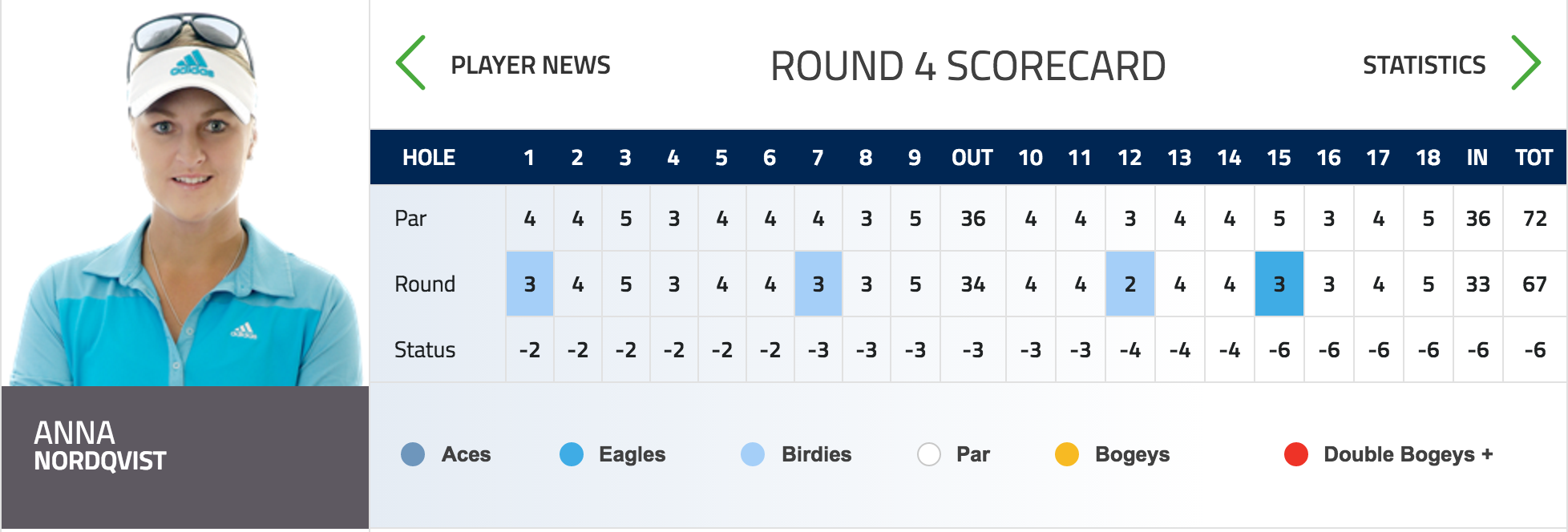Click the Birdies legend light blue dot
The width and height of the screenshot is (1568, 532).
[753, 454]
